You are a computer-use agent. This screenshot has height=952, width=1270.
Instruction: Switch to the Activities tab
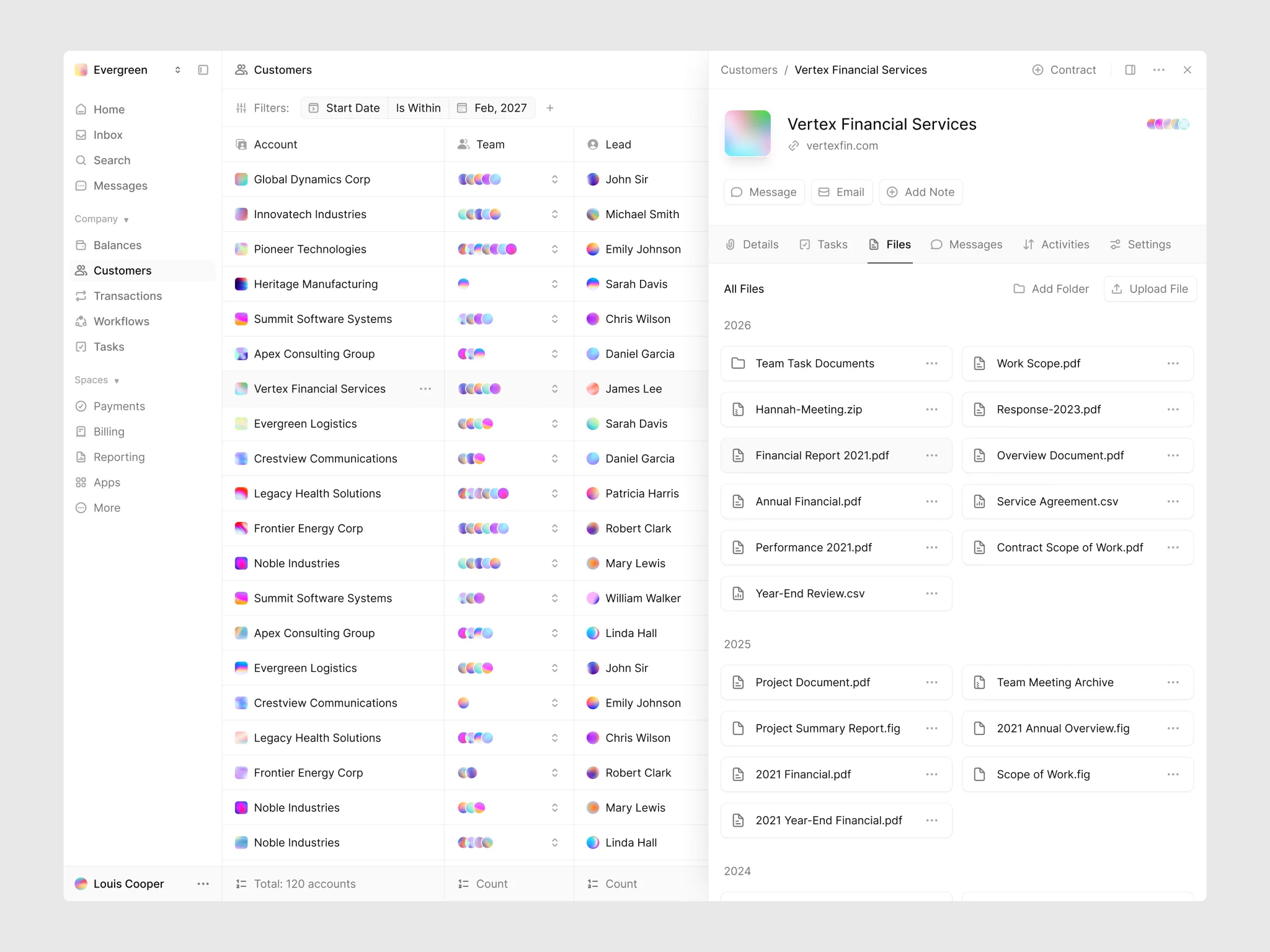1056,245
